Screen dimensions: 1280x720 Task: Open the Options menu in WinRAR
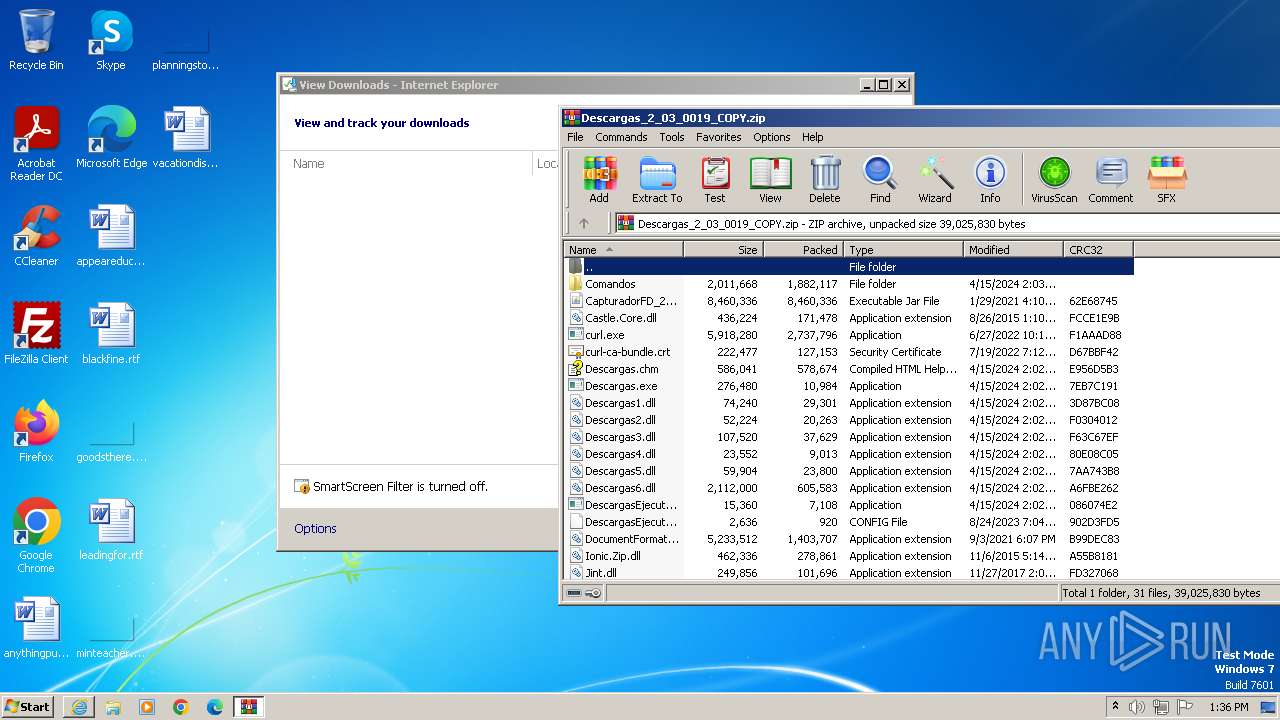coord(772,137)
